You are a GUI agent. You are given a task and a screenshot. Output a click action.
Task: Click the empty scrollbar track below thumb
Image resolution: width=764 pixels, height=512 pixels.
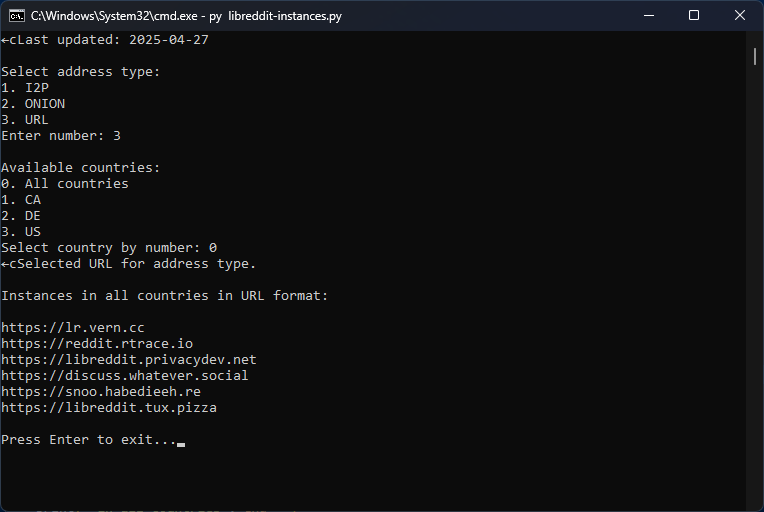tap(755, 300)
